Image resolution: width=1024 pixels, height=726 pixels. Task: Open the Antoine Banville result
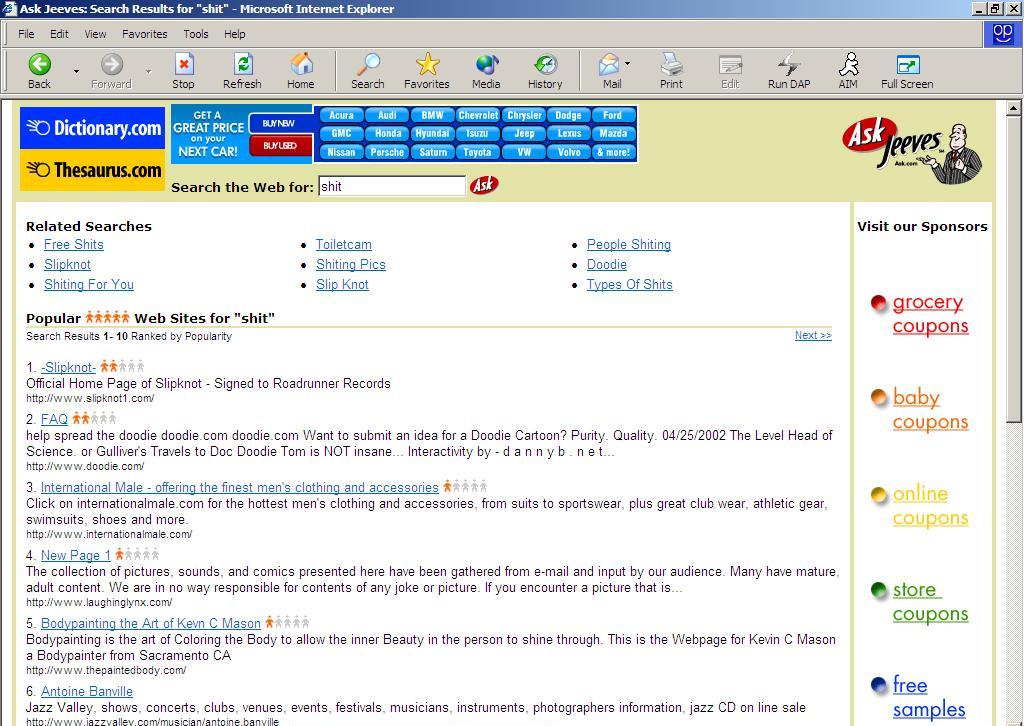(x=87, y=691)
